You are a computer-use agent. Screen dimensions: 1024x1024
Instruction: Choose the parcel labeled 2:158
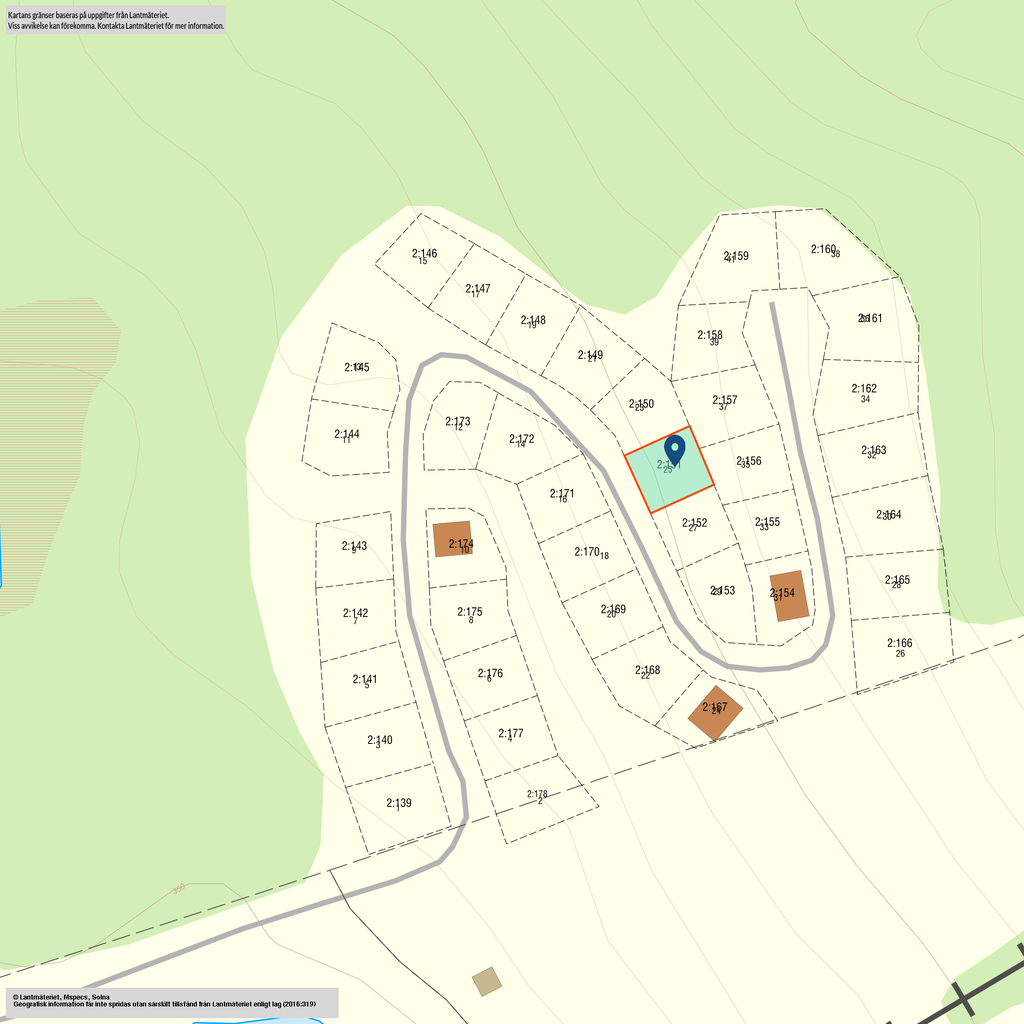[x=709, y=337]
